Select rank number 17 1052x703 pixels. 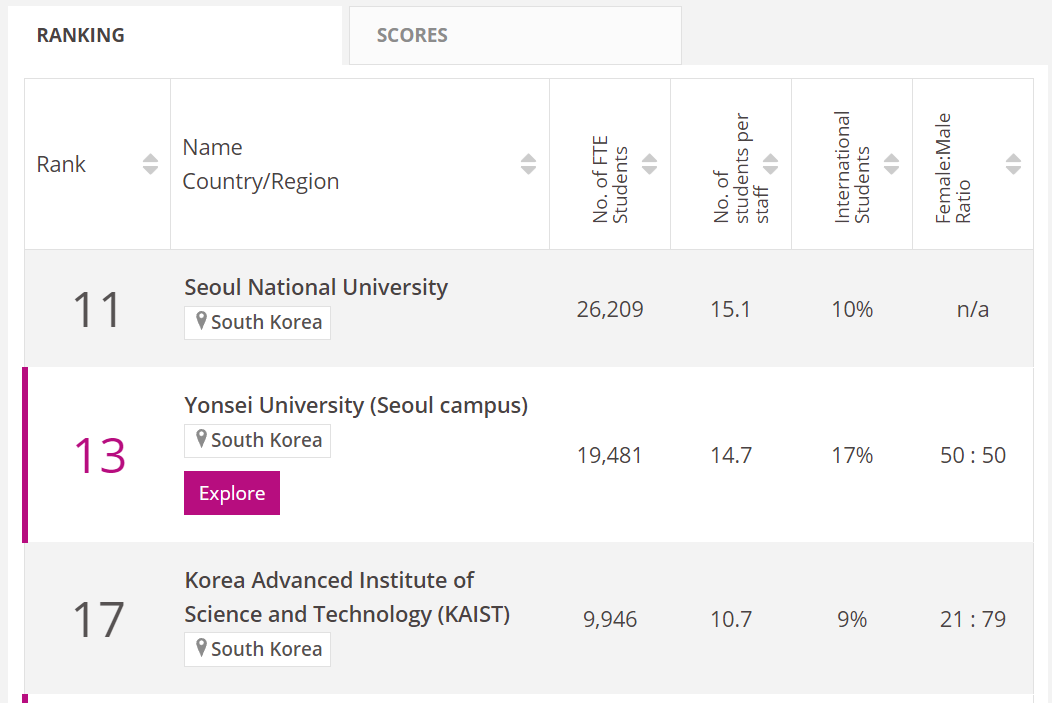pos(98,620)
